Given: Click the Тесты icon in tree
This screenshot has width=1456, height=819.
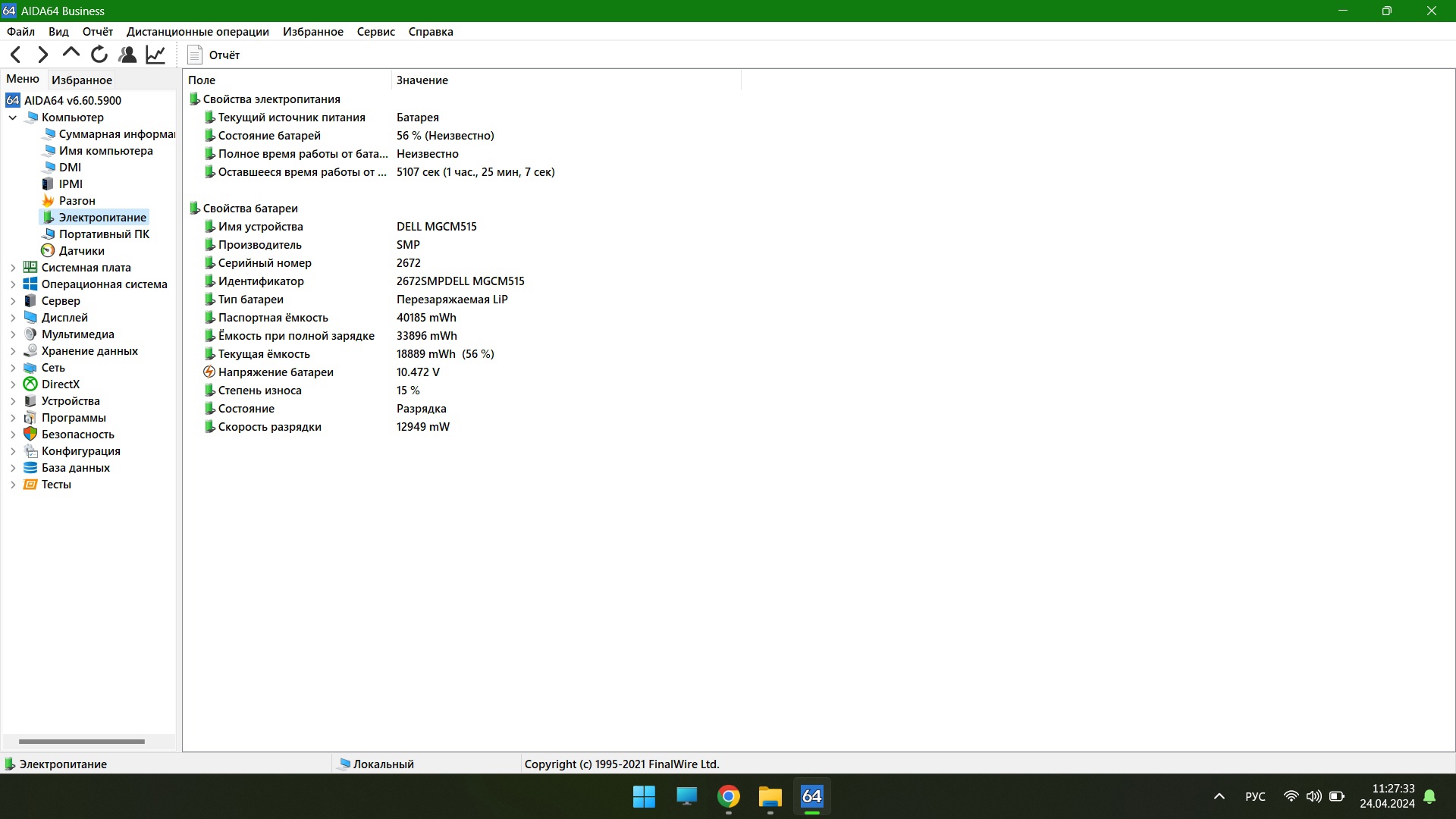Looking at the screenshot, I should pyautogui.click(x=30, y=485).
